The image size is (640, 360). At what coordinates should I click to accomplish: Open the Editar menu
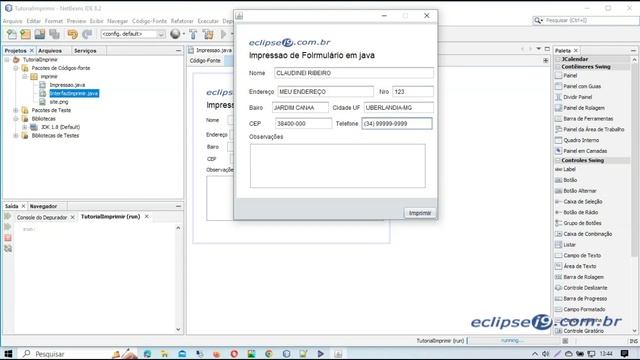(x=34, y=21)
